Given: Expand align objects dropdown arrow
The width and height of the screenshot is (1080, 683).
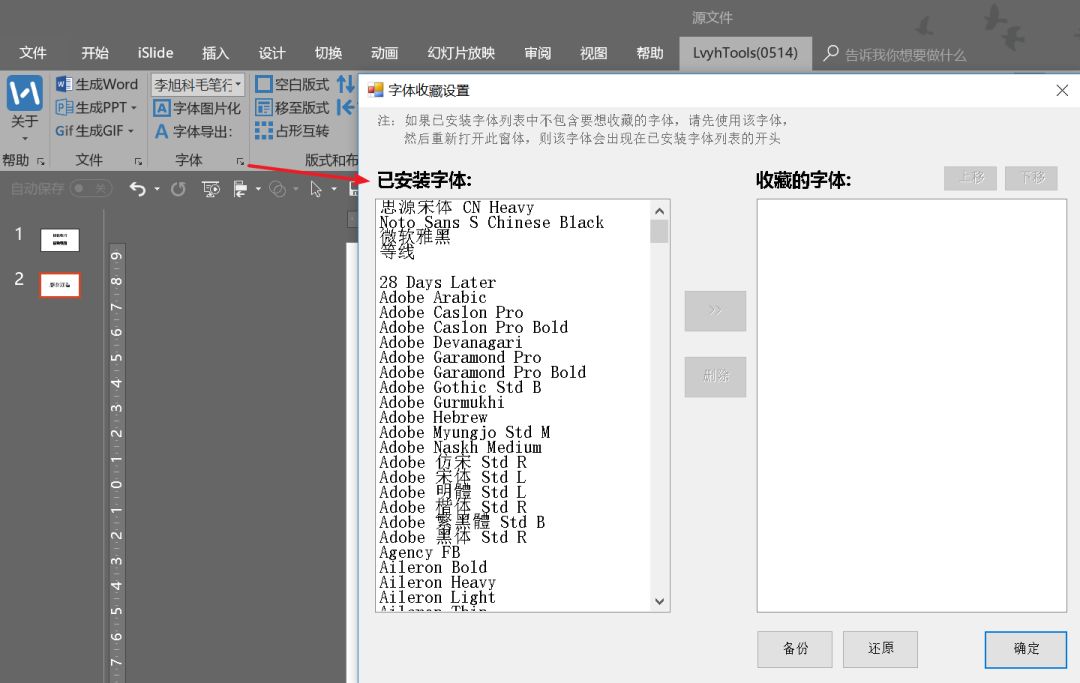Looking at the screenshot, I should pyautogui.click(x=258, y=189).
